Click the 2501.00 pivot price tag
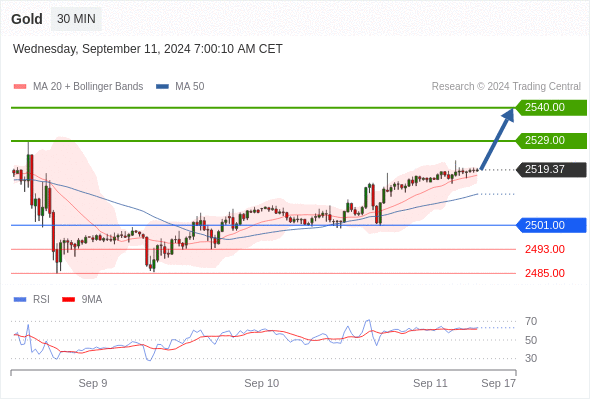Screen dimensions: 590x400 click(551, 225)
